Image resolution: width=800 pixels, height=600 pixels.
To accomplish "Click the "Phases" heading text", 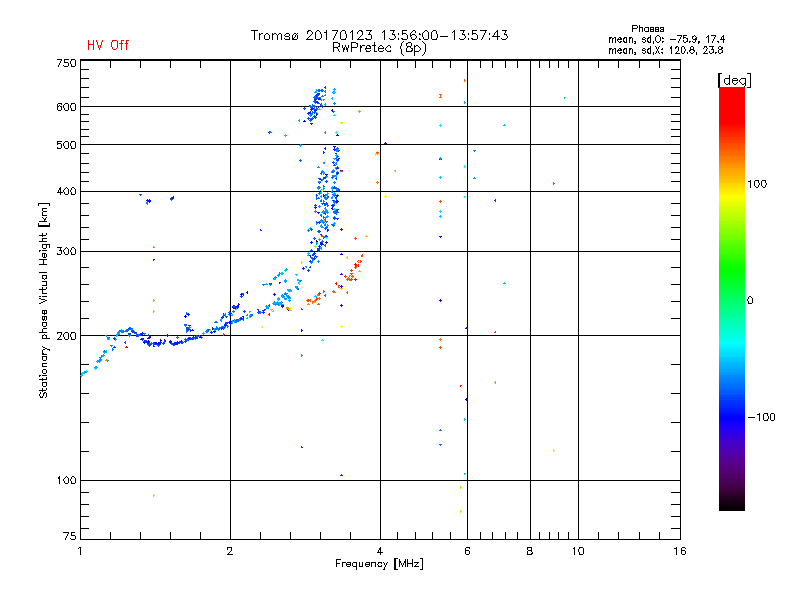I will 647,29.
